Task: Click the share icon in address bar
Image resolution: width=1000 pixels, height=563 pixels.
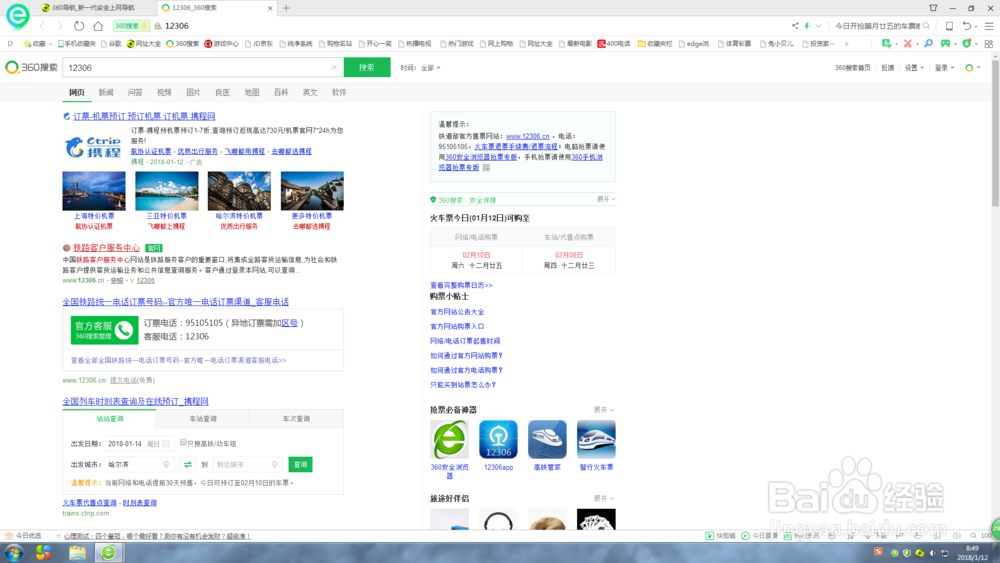Action: click(x=795, y=26)
